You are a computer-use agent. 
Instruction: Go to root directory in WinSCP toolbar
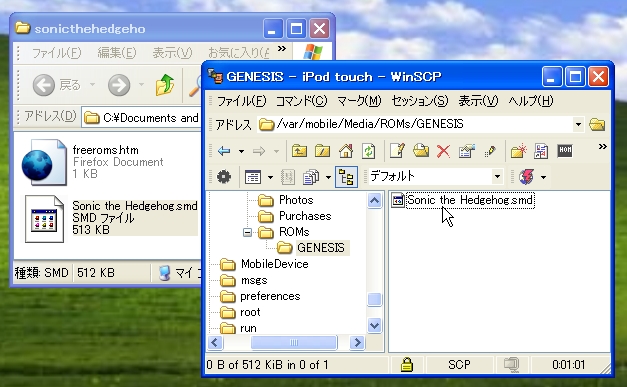(x=322, y=151)
